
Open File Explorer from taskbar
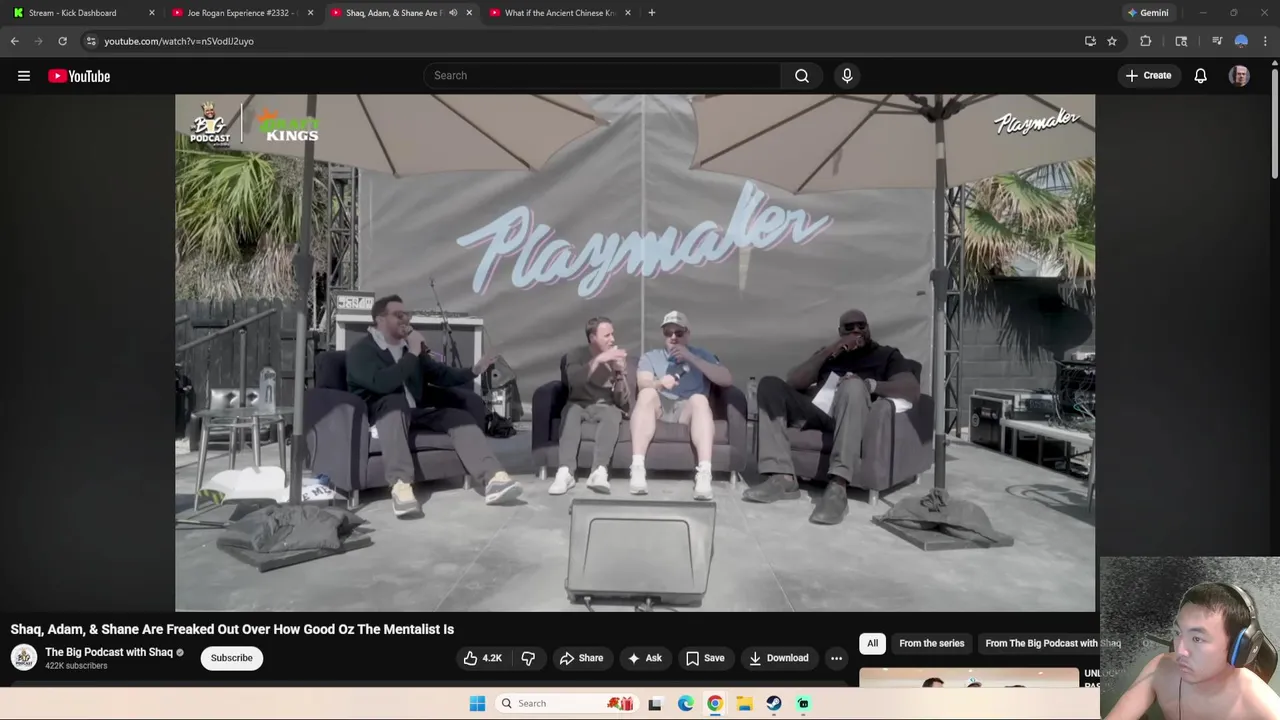click(x=744, y=703)
